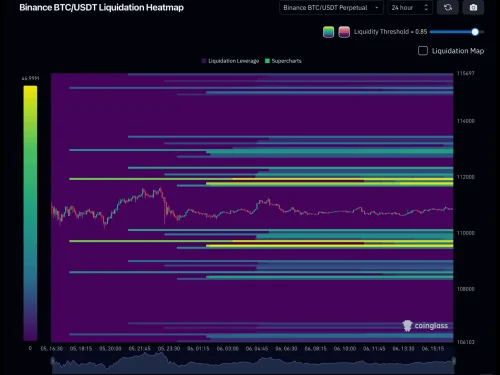The image size is (500, 375).
Task: Click the 06, 15:15 time axis label
Action: pos(433,349)
